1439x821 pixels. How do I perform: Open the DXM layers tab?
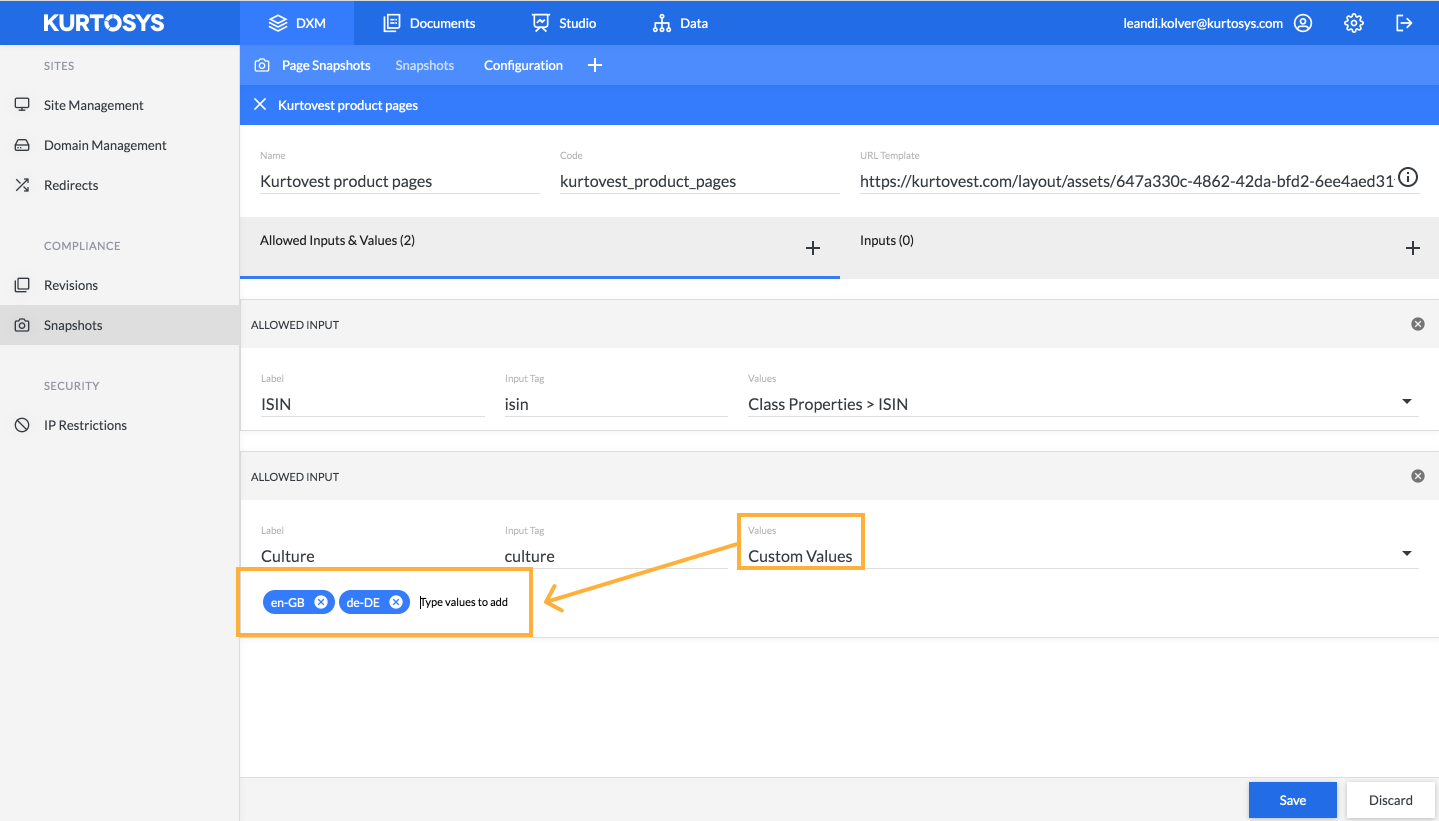[297, 22]
